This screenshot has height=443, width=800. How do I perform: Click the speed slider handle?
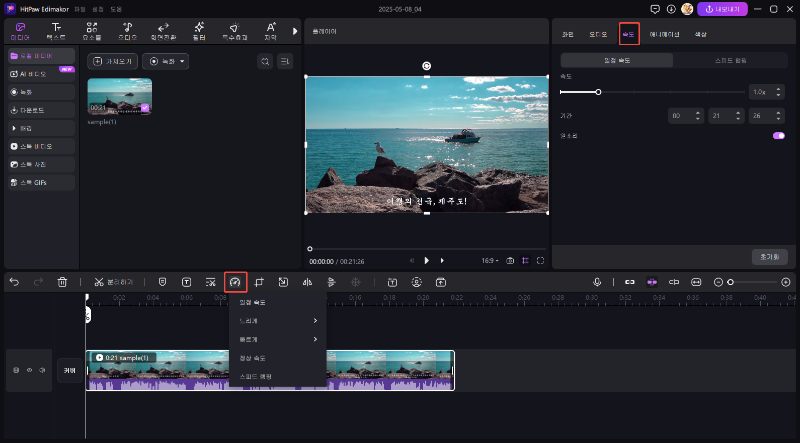click(598, 92)
